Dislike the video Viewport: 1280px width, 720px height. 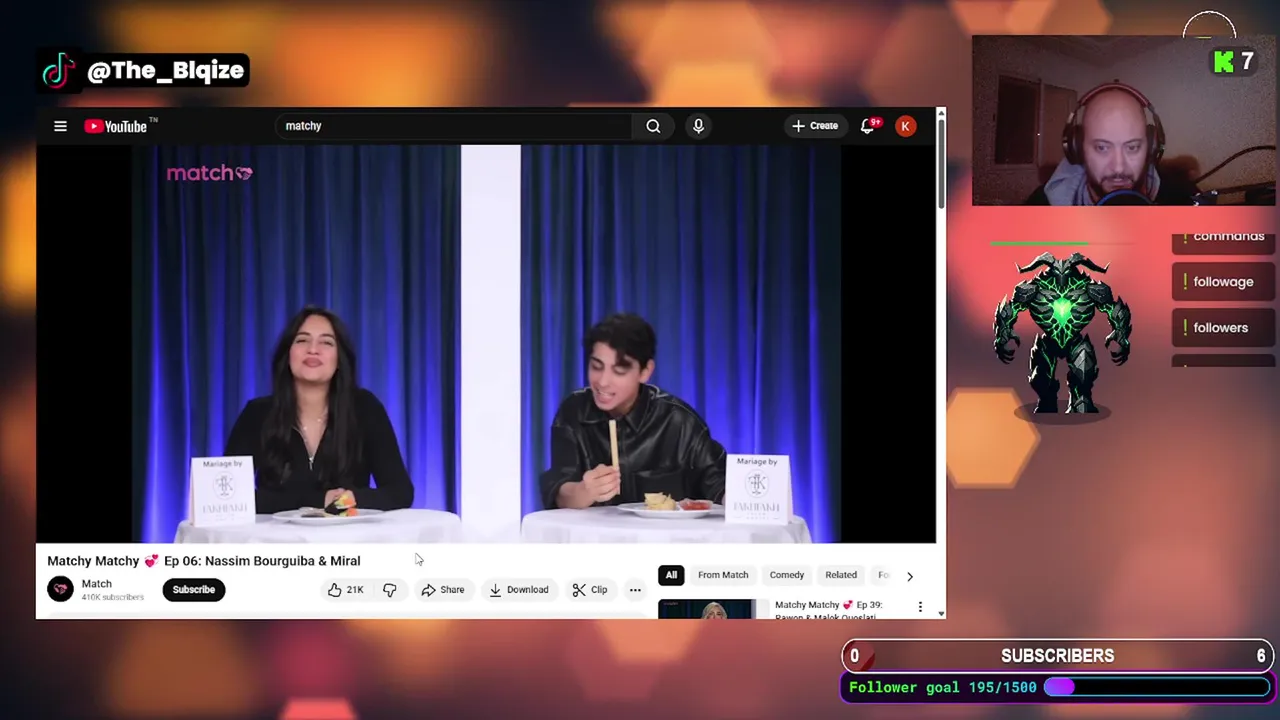pyautogui.click(x=389, y=590)
